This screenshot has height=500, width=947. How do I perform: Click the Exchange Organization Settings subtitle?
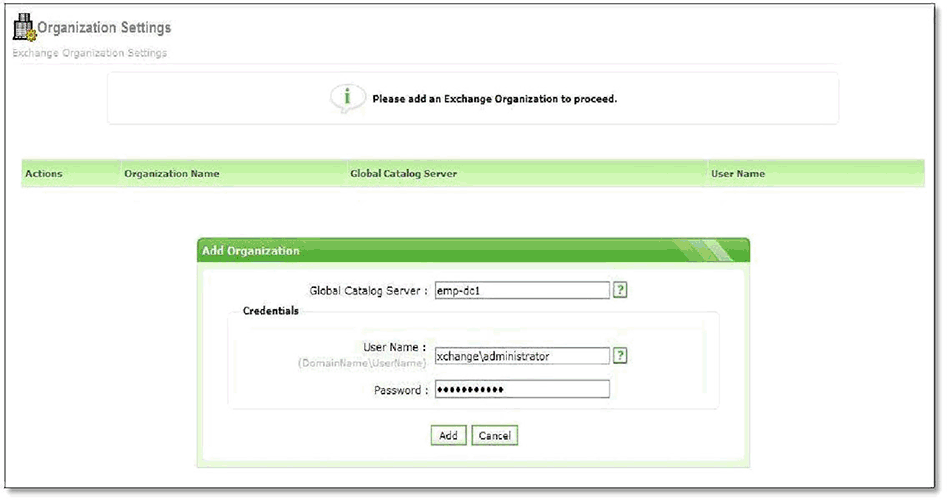coord(89,53)
